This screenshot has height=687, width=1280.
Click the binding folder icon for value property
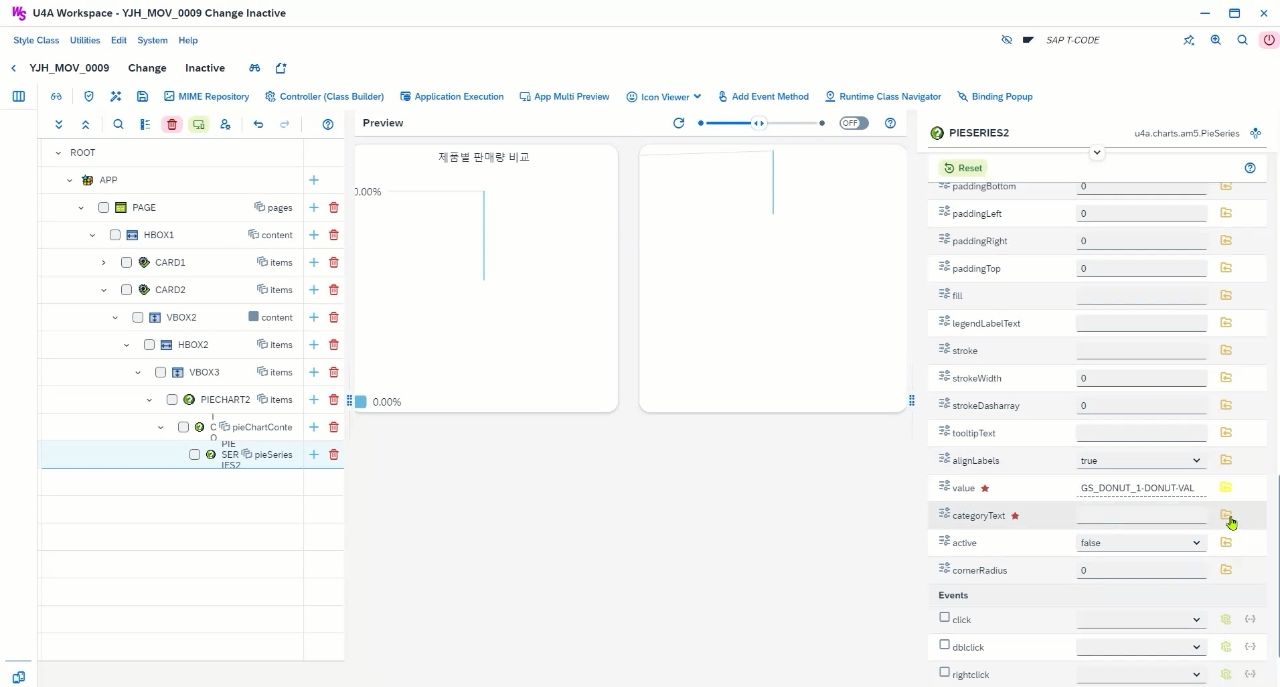pos(1226,488)
